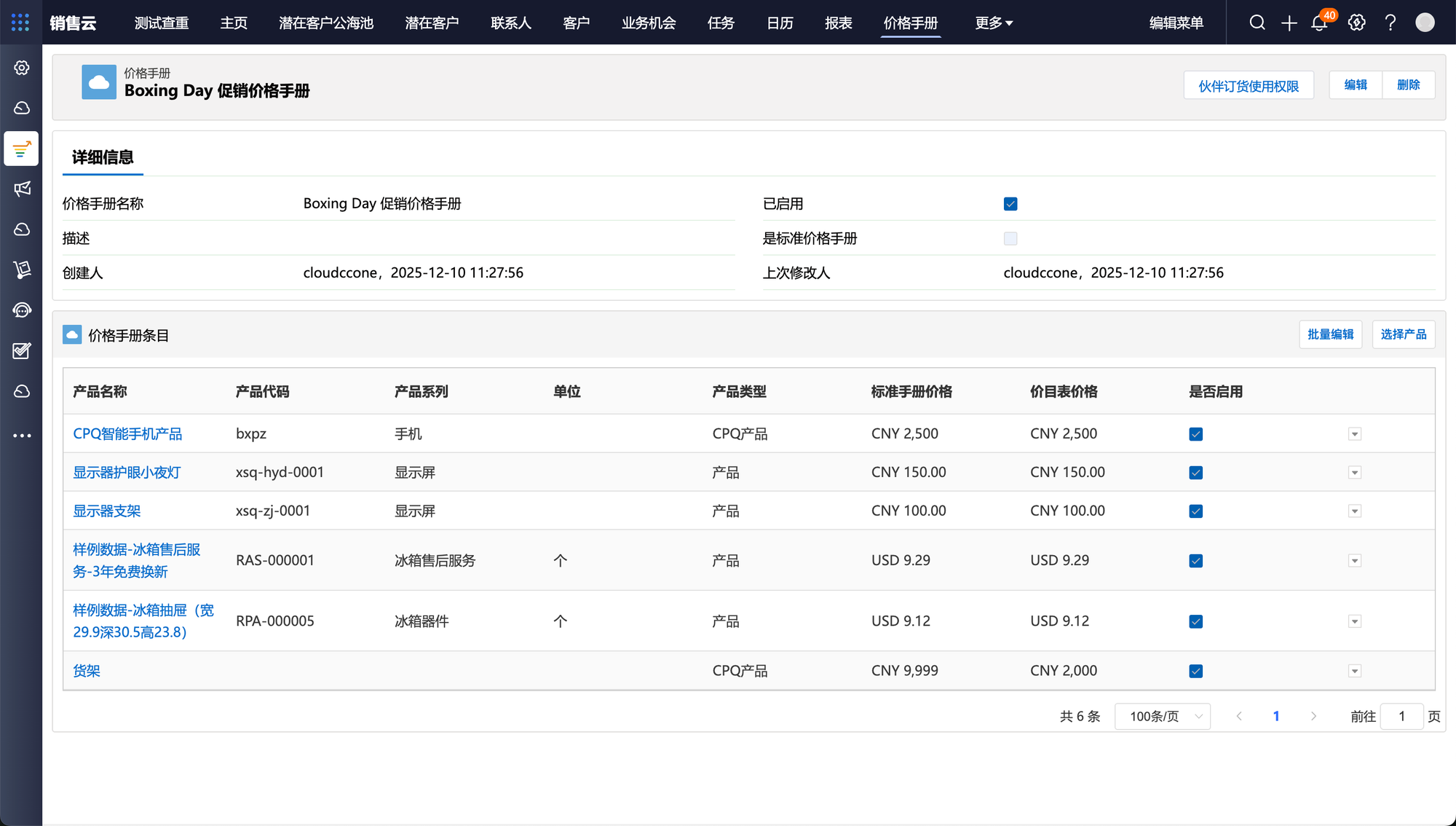Open the help question mark icon
This screenshot has width=1456, height=826.
coord(1390,23)
